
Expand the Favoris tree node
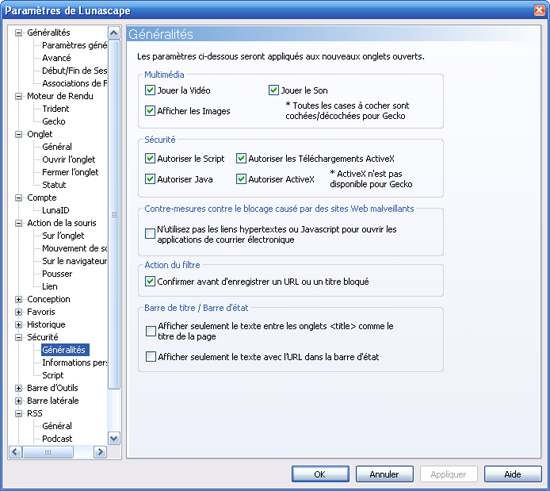tap(19, 312)
